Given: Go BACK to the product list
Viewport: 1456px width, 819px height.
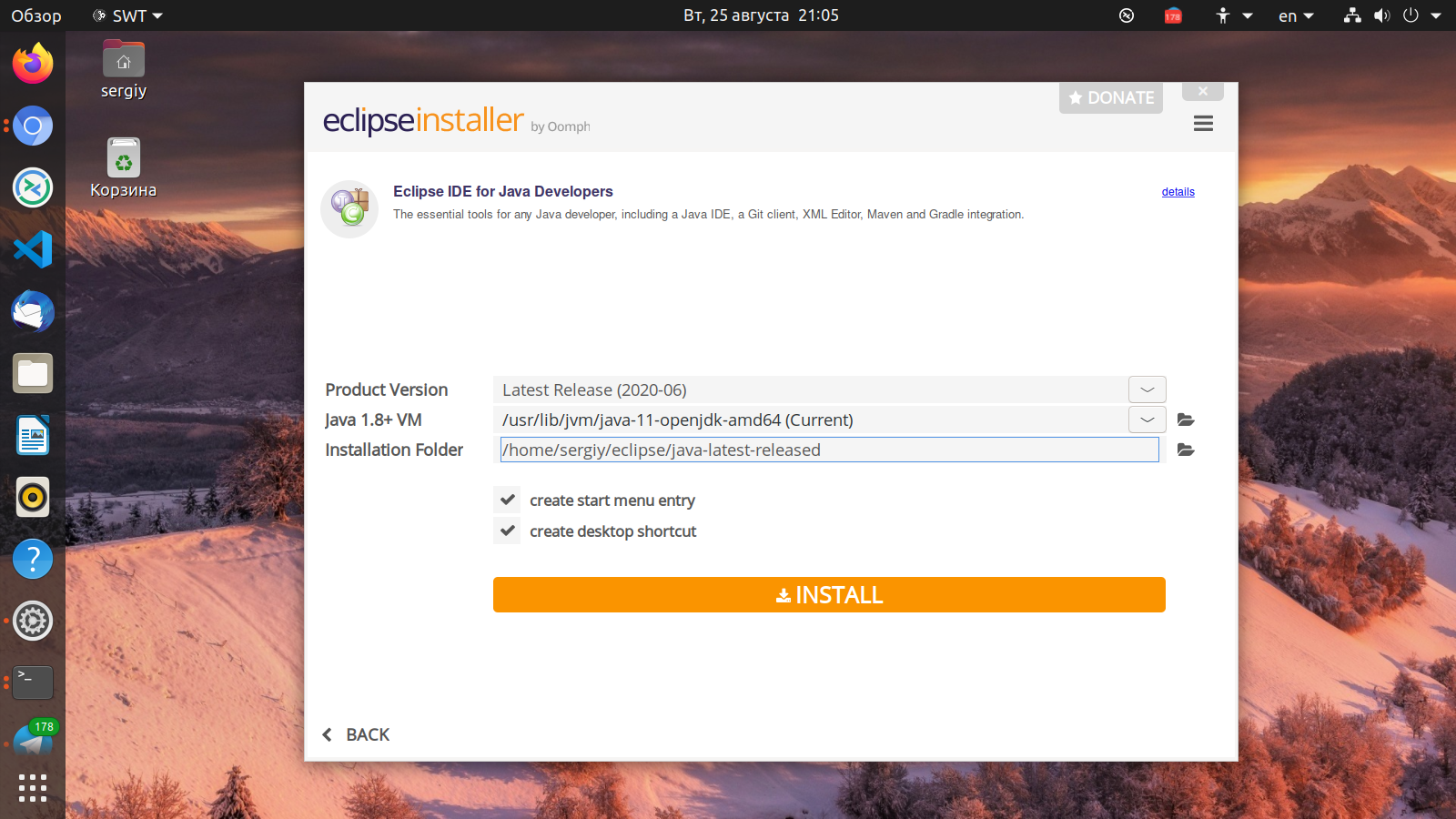Looking at the screenshot, I should [357, 734].
